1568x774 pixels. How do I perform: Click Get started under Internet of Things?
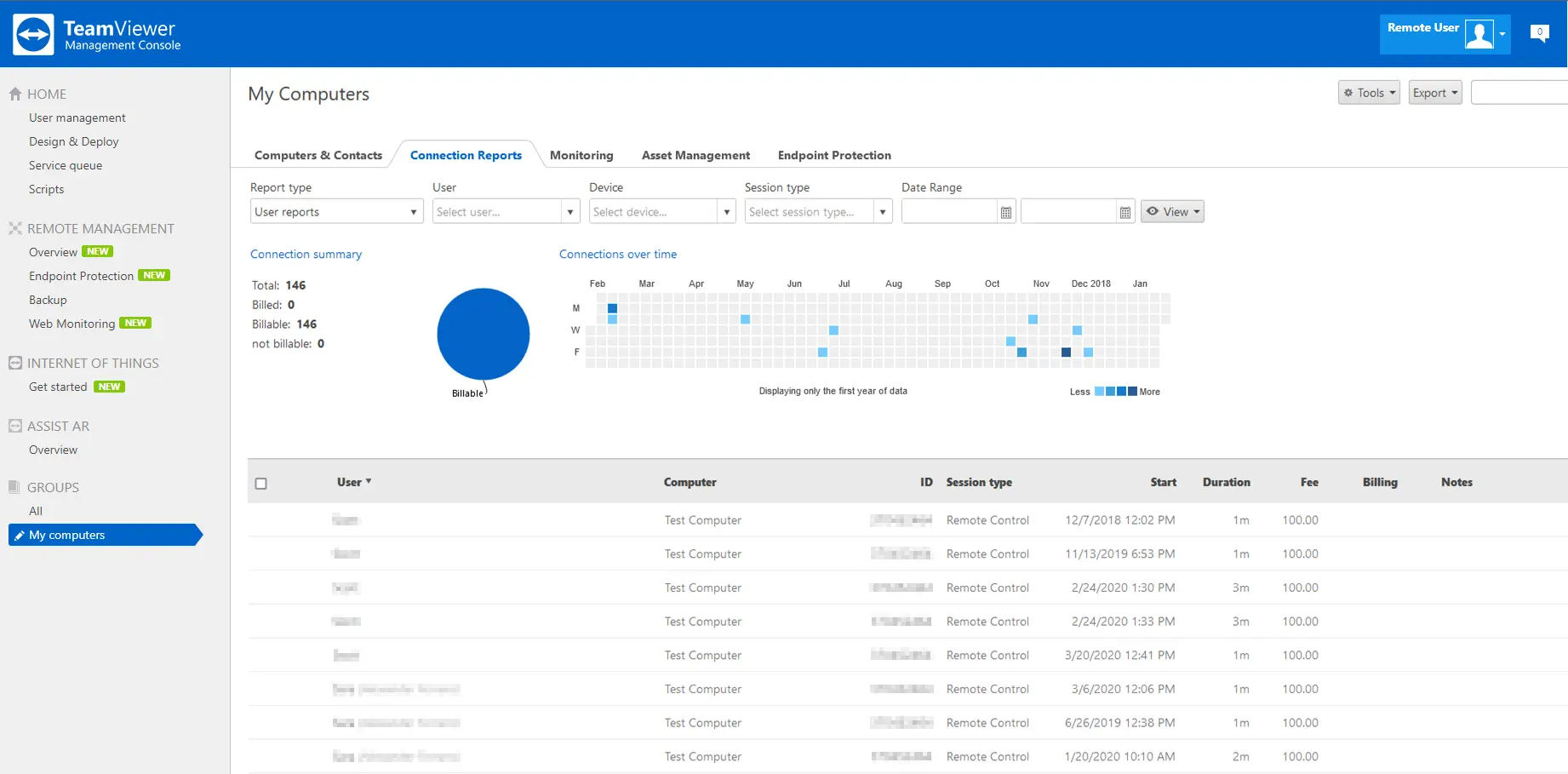pos(58,387)
